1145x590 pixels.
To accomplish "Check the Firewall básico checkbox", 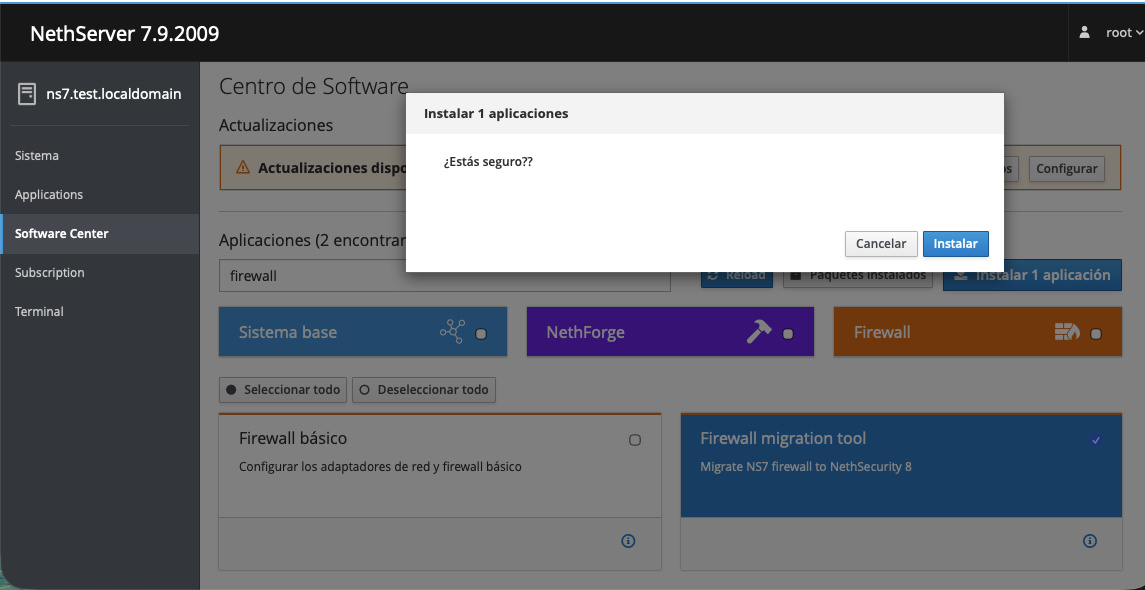I will point(635,440).
